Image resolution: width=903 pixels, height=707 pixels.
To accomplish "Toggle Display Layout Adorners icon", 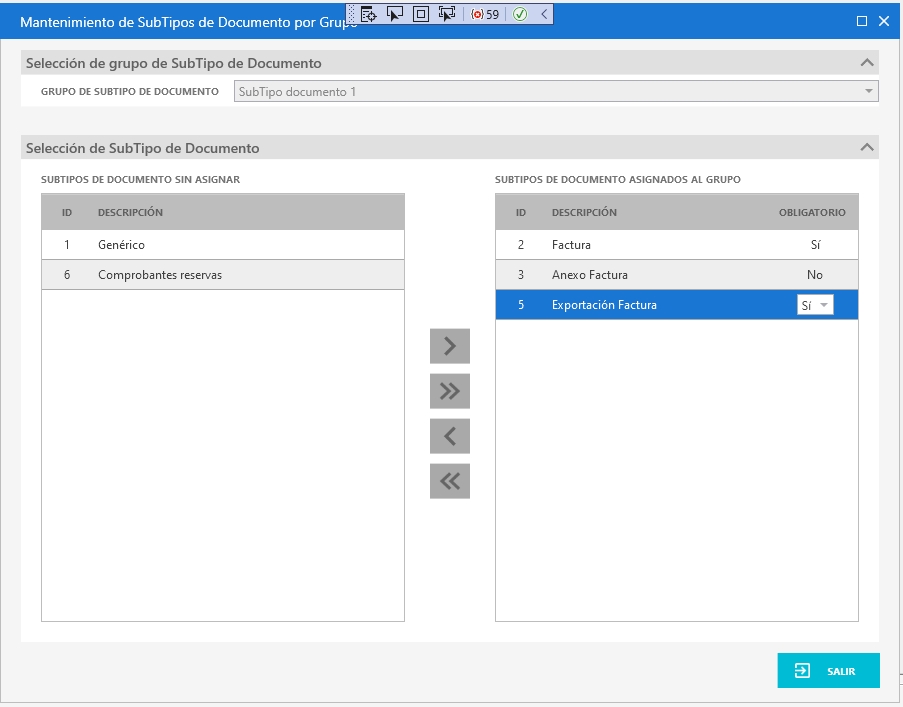I will point(421,14).
